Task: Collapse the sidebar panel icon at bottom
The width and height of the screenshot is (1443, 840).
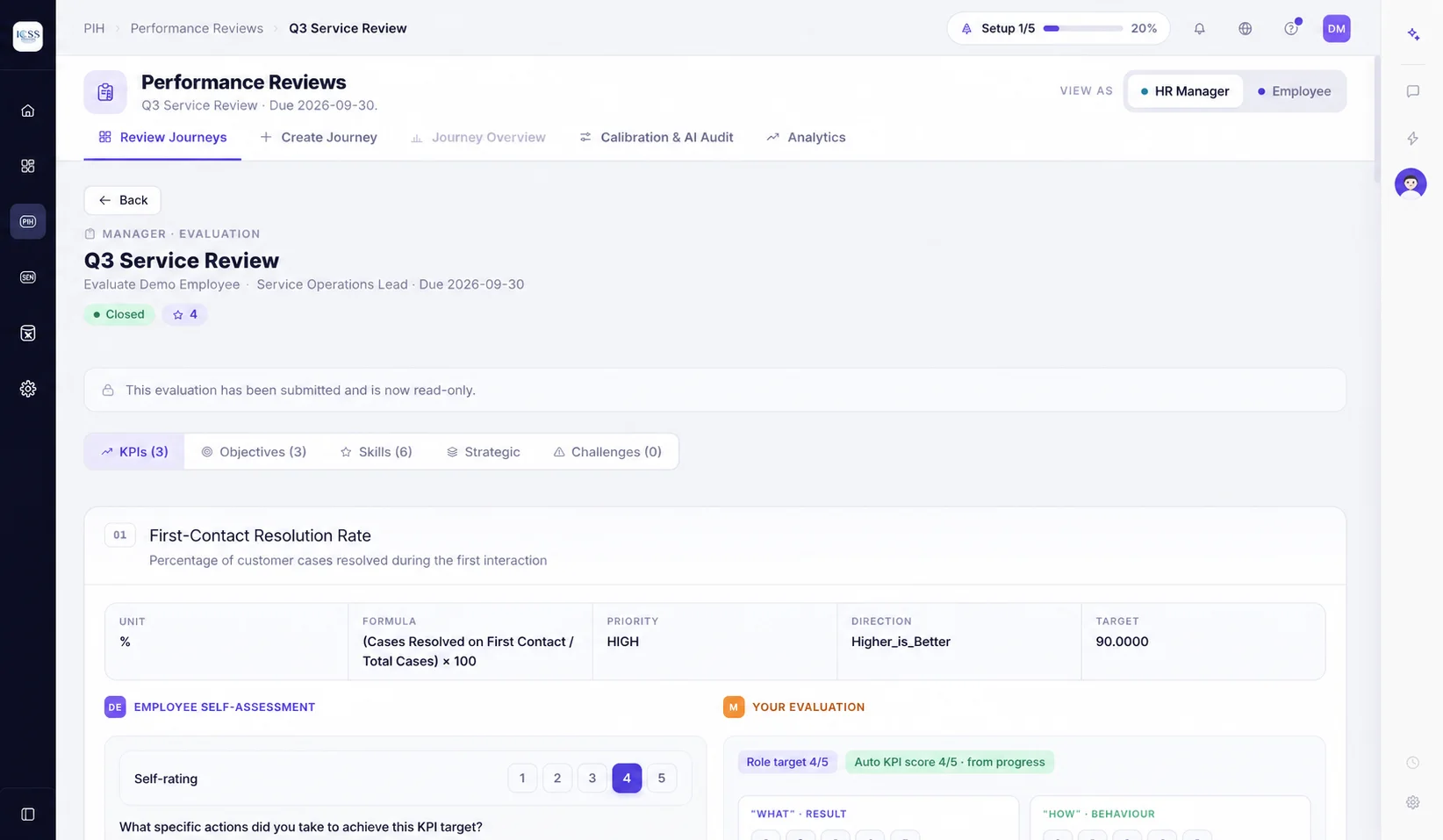Action: (x=28, y=815)
